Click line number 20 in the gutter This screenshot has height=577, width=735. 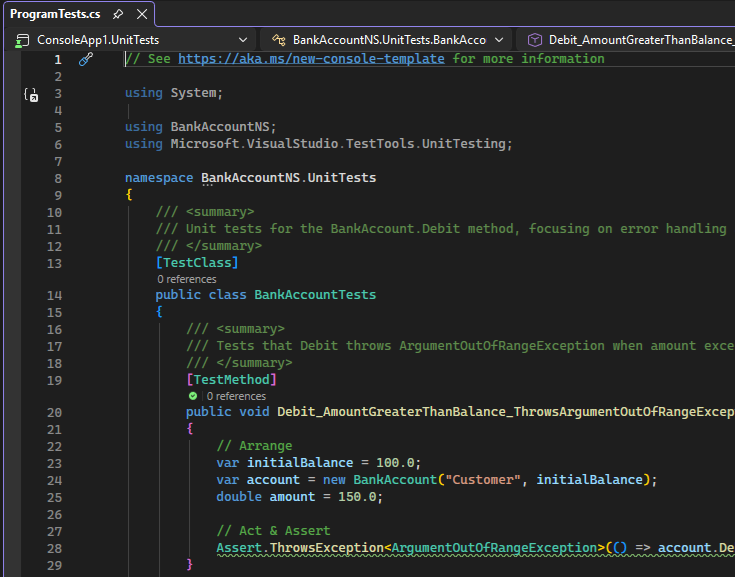click(x=53, y=412)
